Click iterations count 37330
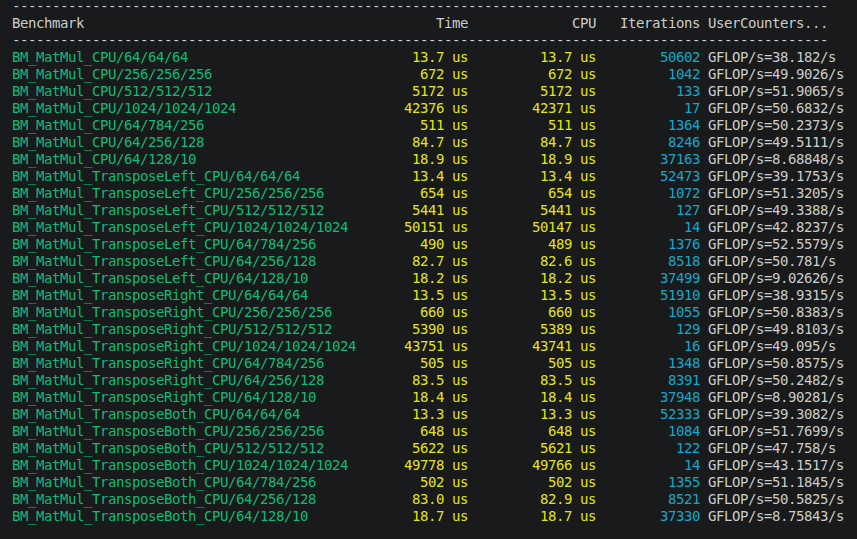The image size is (857, 539). (x=680, y=516)
